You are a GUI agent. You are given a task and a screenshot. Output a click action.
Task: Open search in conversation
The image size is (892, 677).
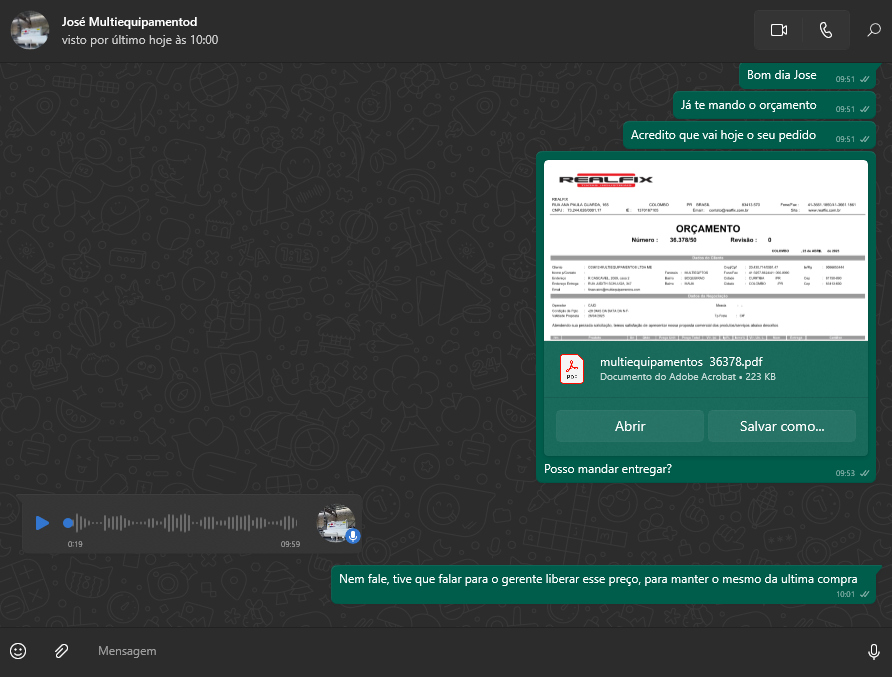[873, 30]
